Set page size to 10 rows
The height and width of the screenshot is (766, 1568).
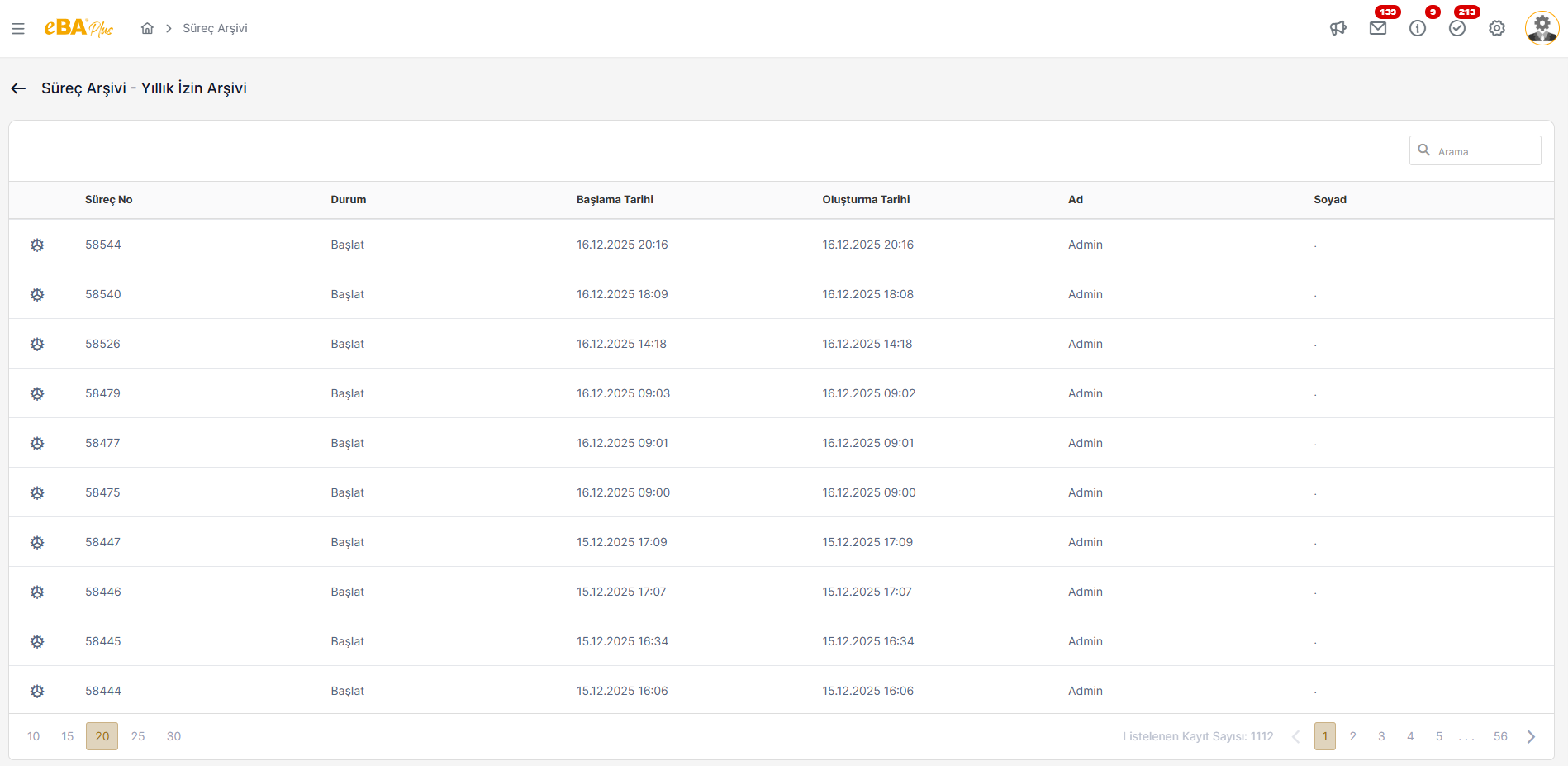click(x=34, y=736)
